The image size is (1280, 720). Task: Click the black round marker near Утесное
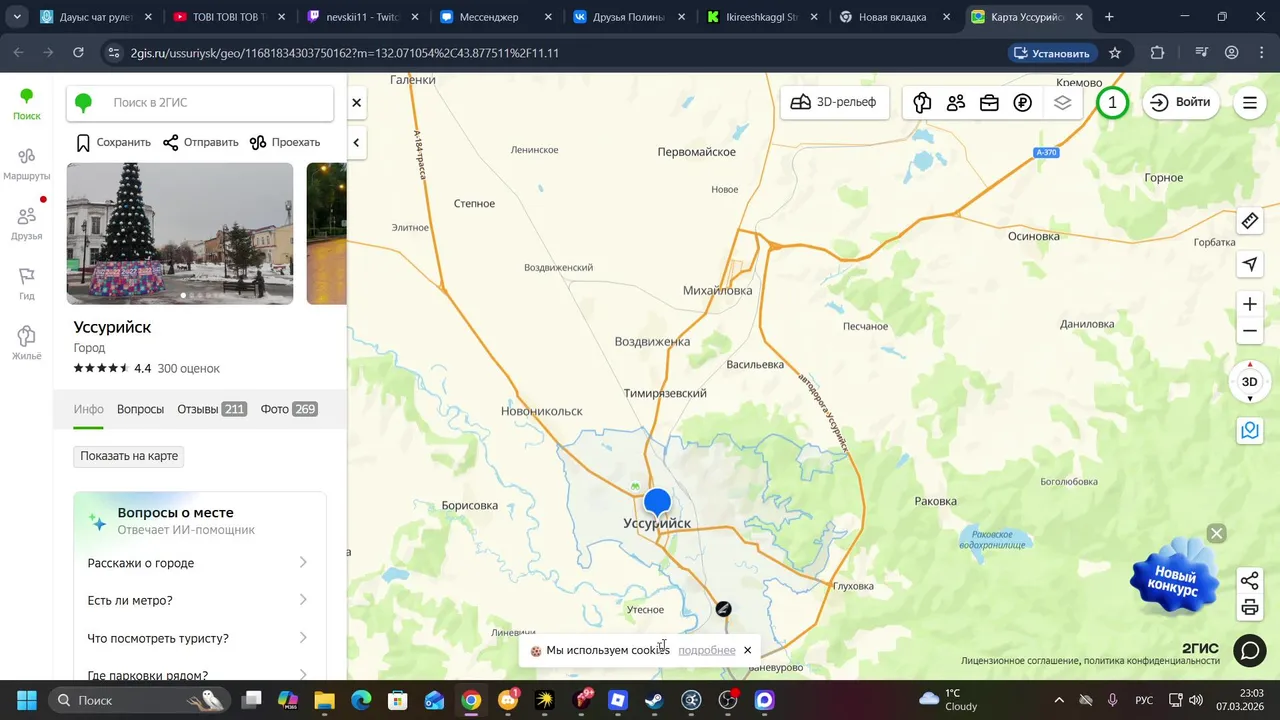(723, 609)
